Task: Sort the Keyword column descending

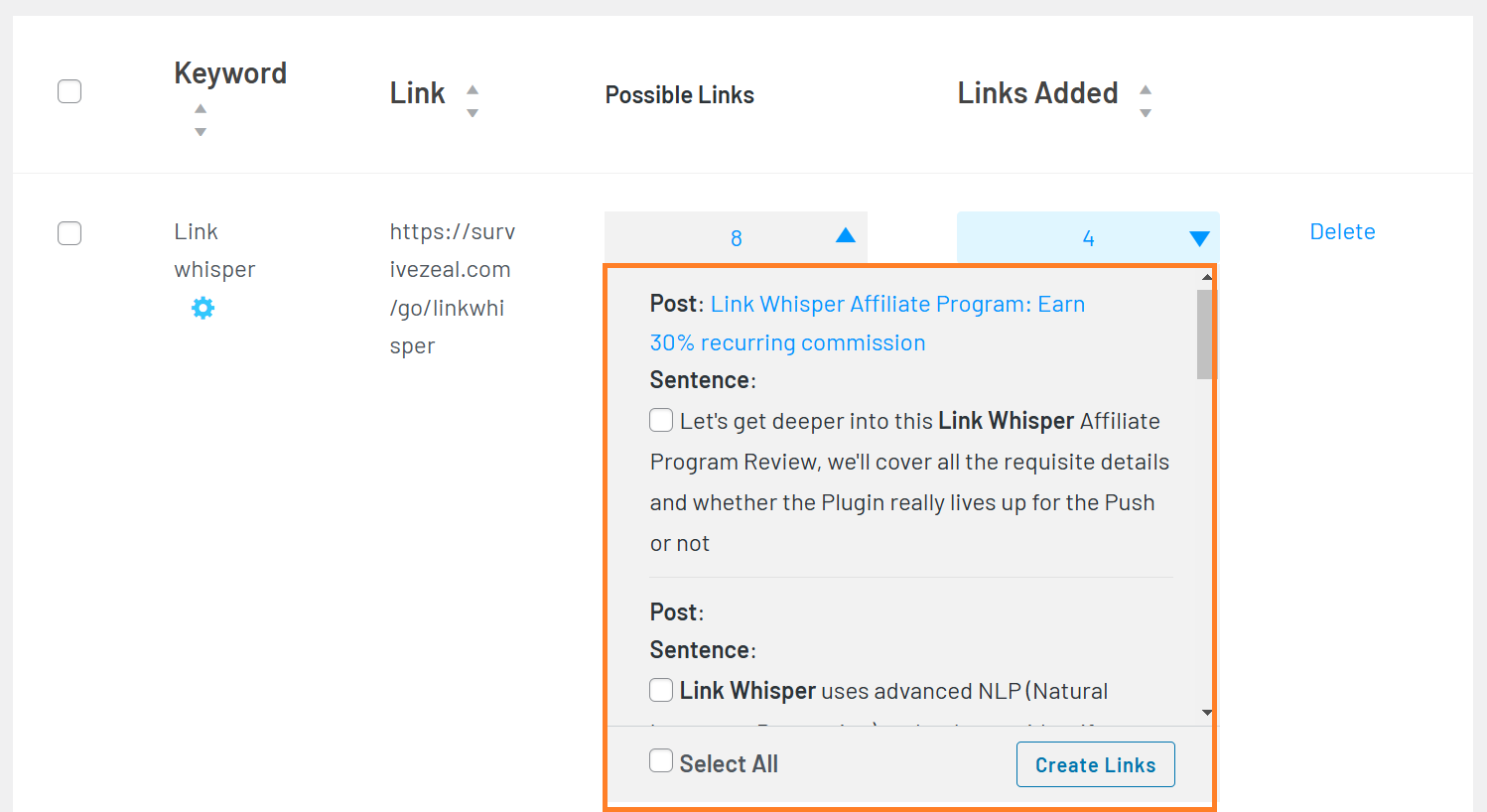Action: (x=200, y=129)
